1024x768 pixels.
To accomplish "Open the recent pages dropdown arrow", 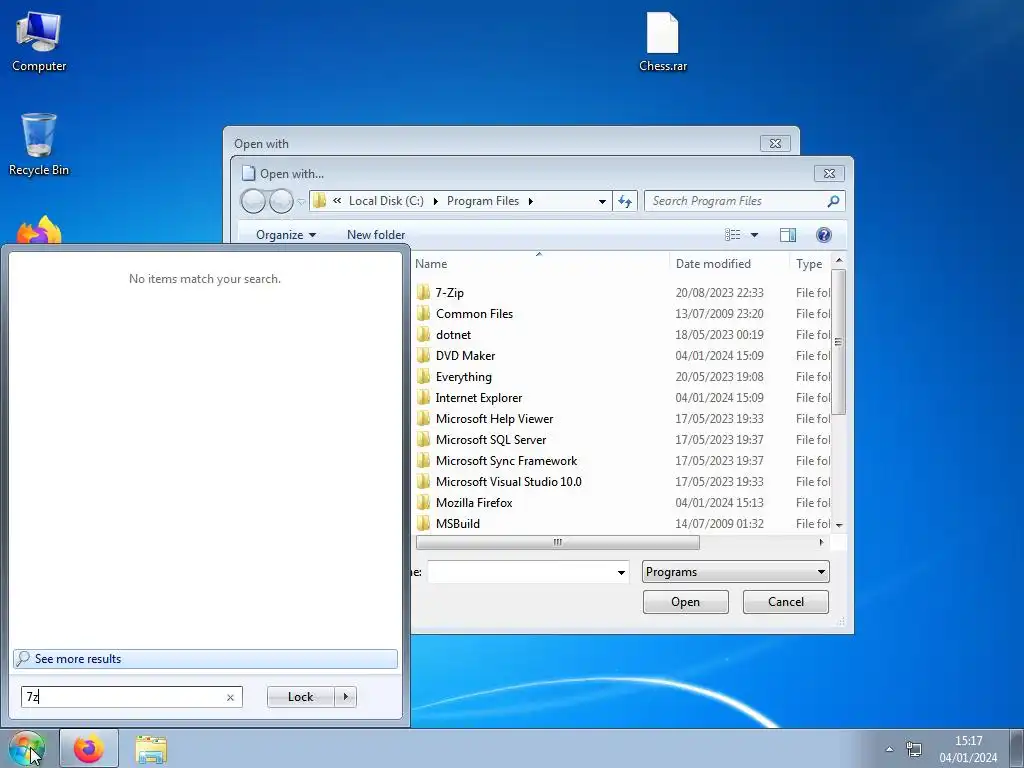I will tap(301, 202).
